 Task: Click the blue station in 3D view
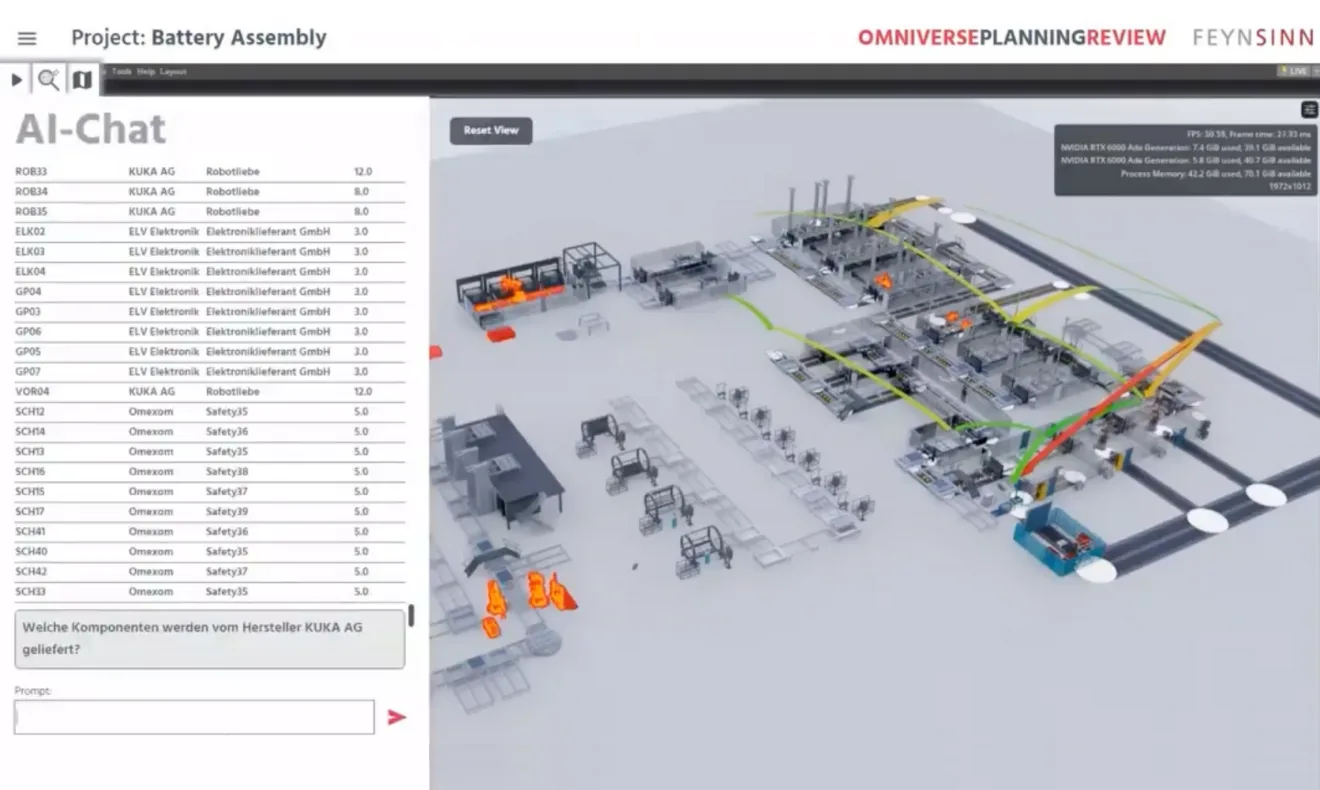click(x=1058, y=543)
